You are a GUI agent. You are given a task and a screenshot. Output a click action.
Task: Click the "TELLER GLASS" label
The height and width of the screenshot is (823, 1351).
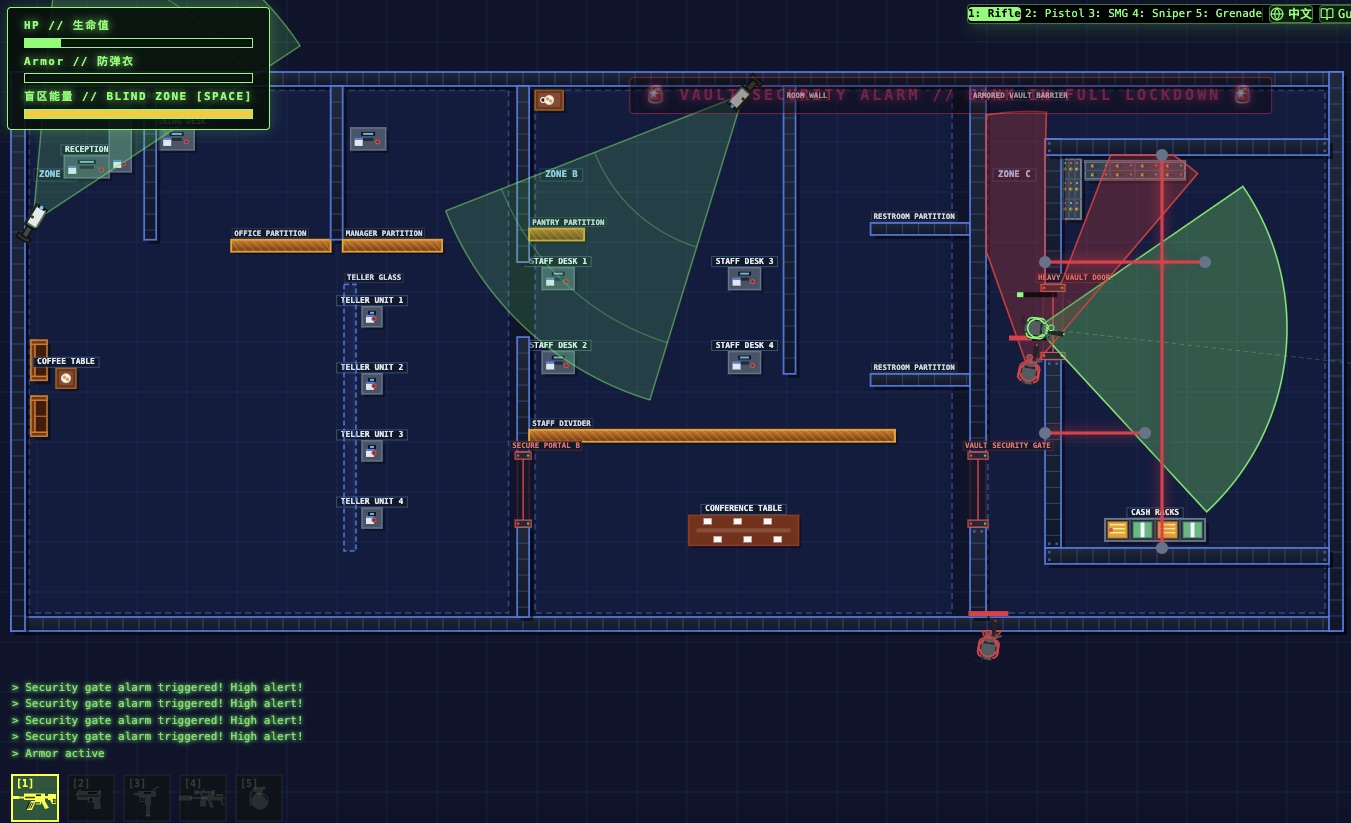tap(374, 278)
